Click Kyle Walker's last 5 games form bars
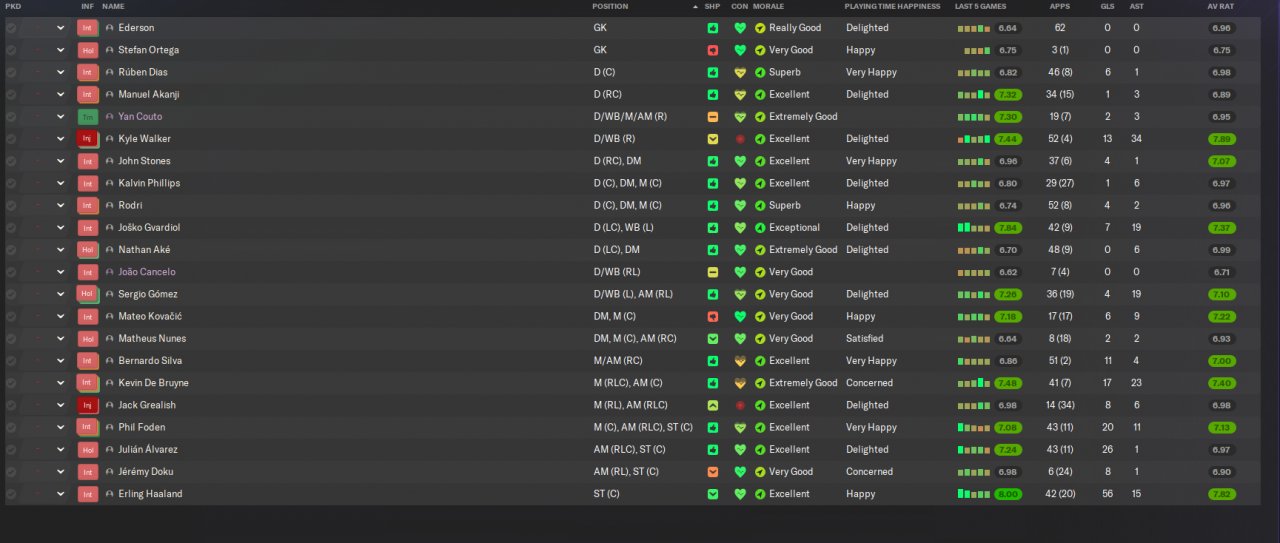The width and height of the screenshot is (1280, 543). 975,139
